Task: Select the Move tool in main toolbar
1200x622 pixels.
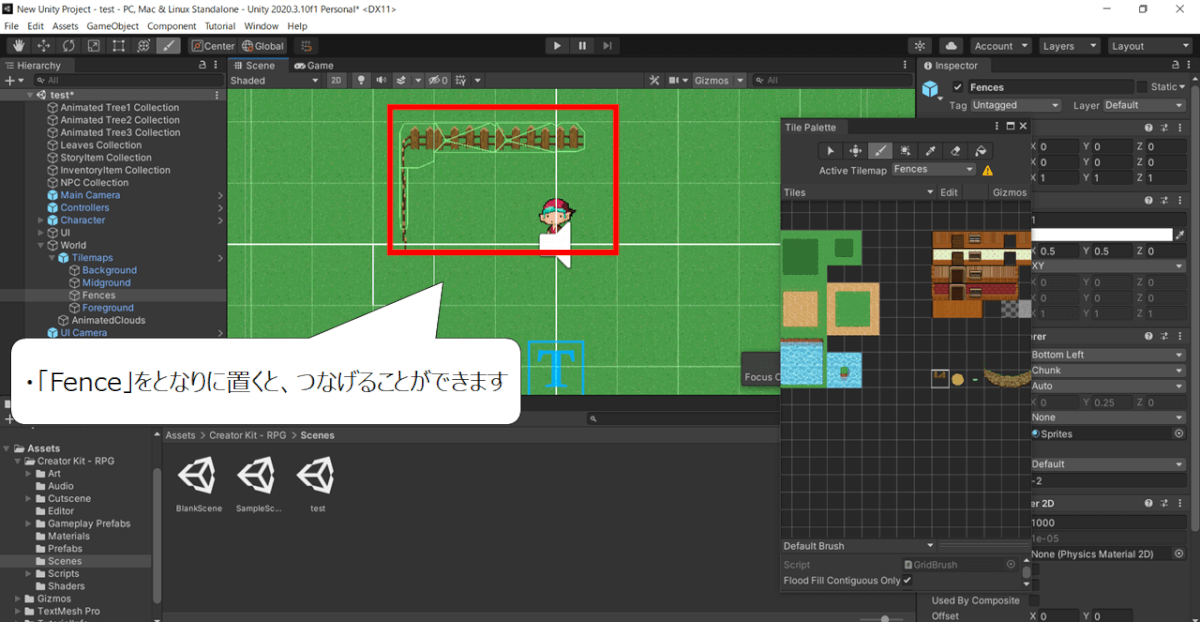Action: (43, 46)
